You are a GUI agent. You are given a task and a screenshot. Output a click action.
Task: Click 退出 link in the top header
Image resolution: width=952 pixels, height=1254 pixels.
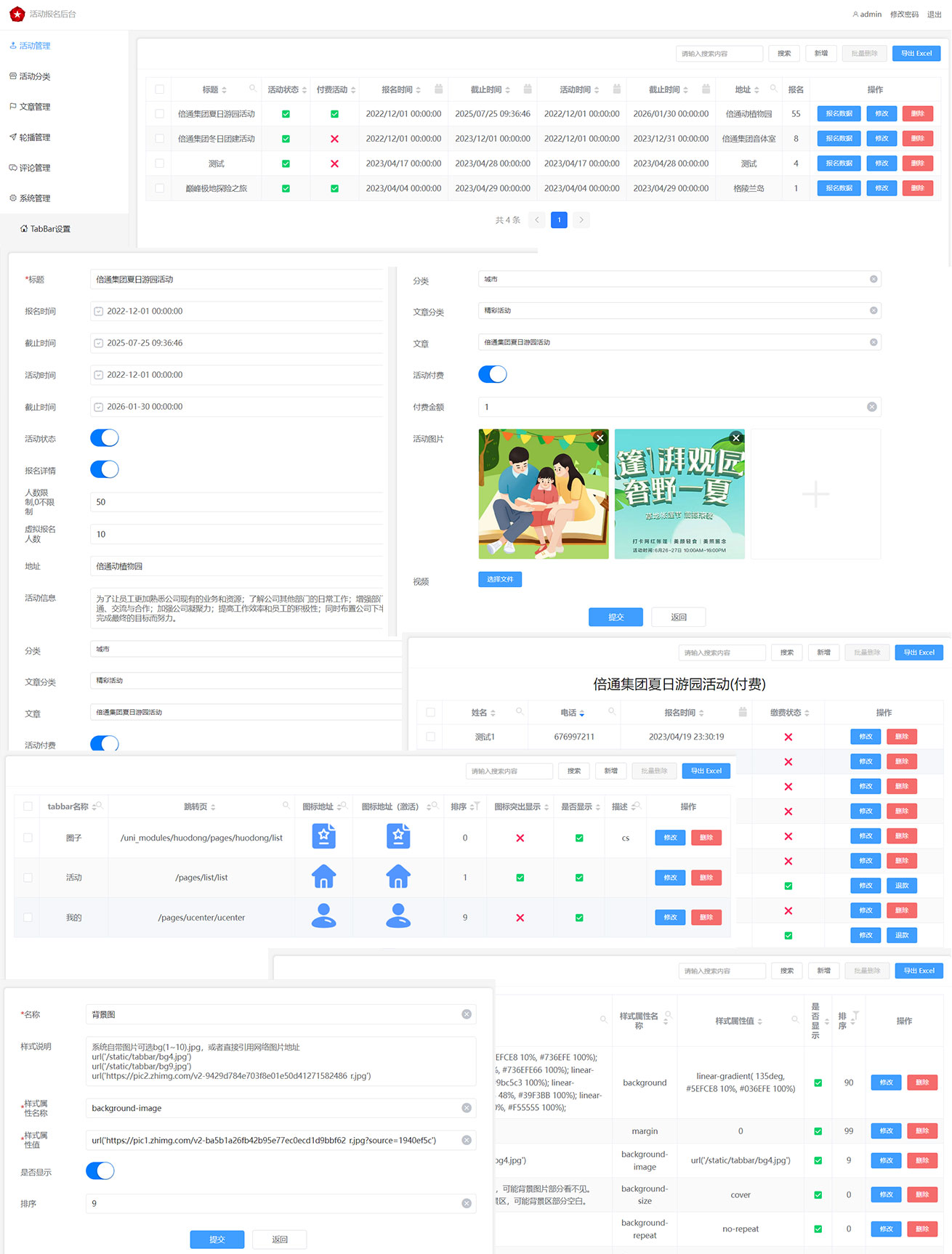pyautogui.click(x=934, y=15)
